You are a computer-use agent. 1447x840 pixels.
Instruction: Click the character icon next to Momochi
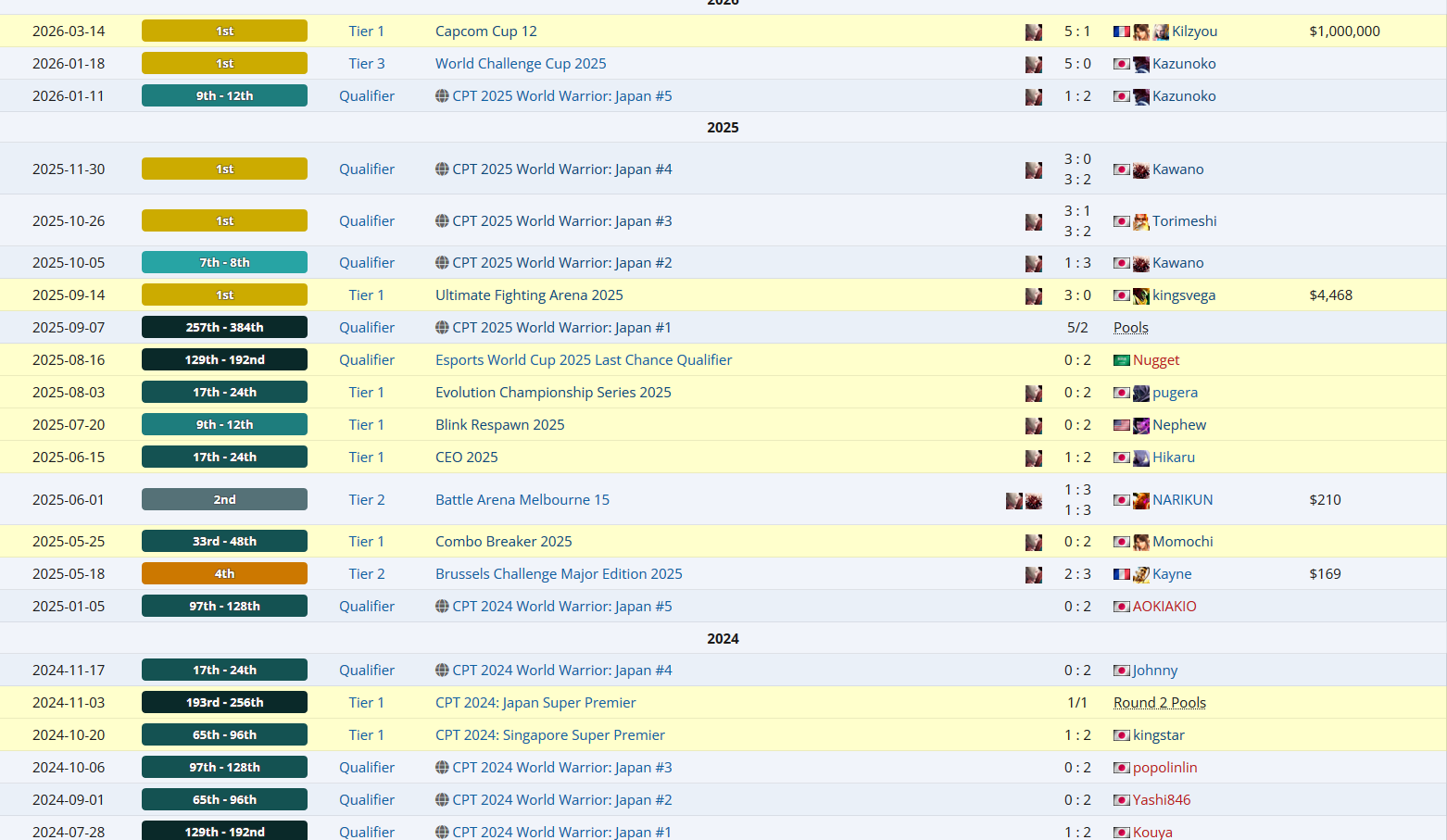click(x=1141, y=543)
